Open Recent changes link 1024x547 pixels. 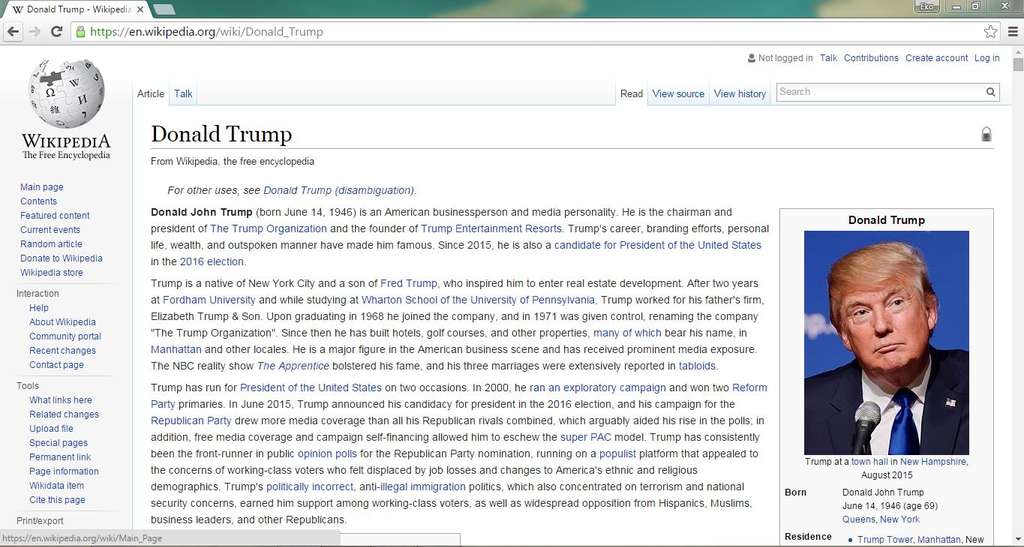coord(62,351)
